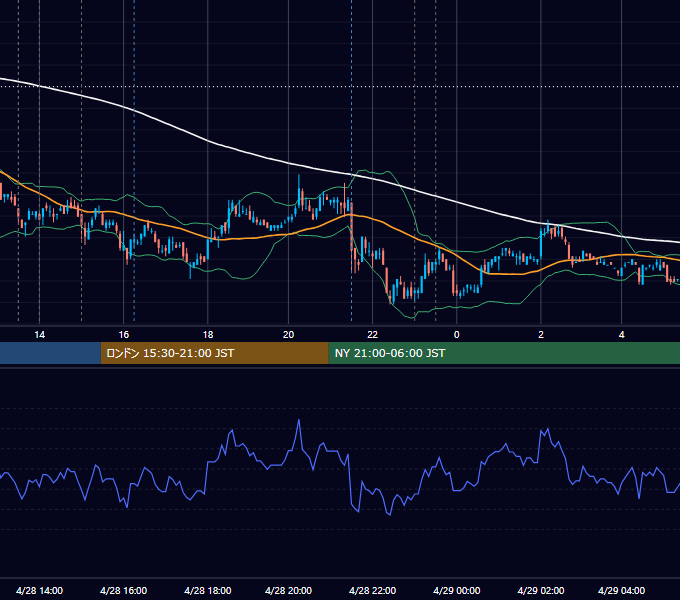680x600 pixels.
Task: Click the 4/28 16:00 time label
Action: (124, 590)
